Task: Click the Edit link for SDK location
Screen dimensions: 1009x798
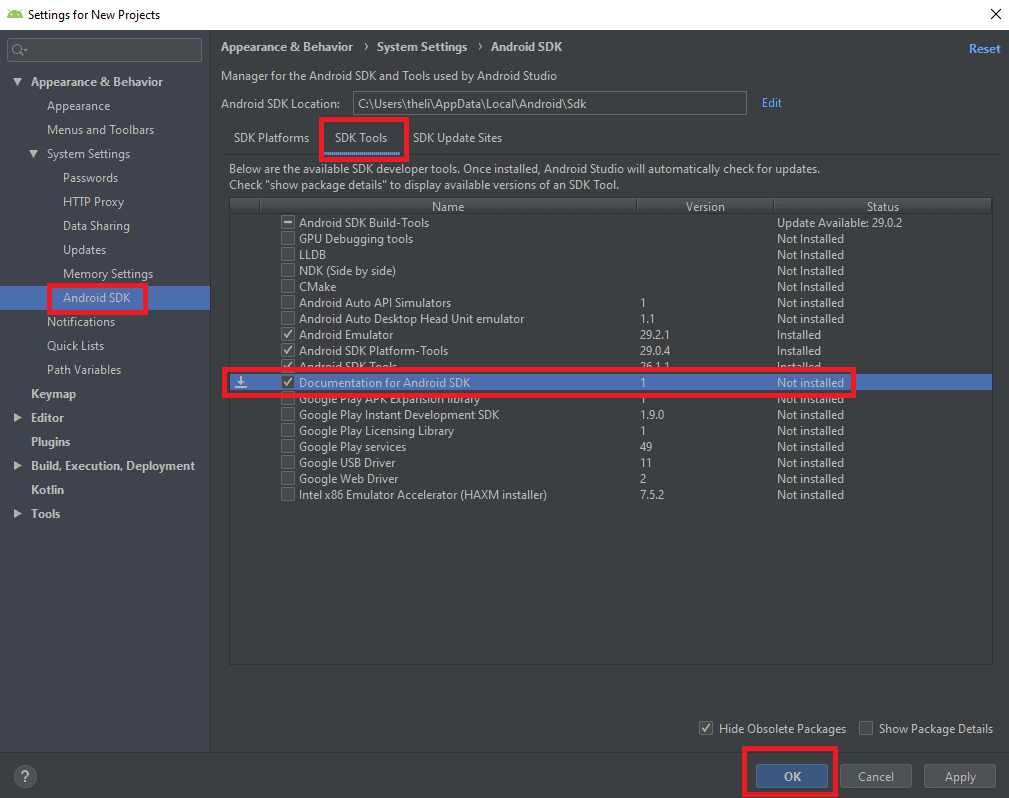Action: (771, 103)
